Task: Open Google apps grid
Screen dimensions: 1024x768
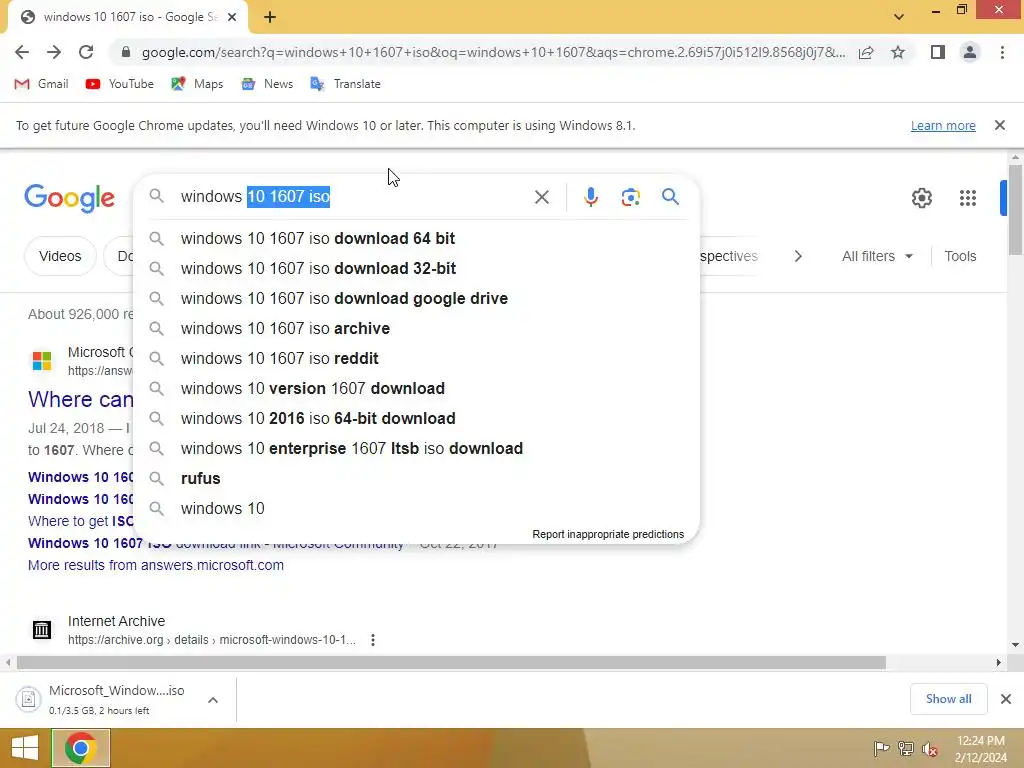Action: [967, 198]
